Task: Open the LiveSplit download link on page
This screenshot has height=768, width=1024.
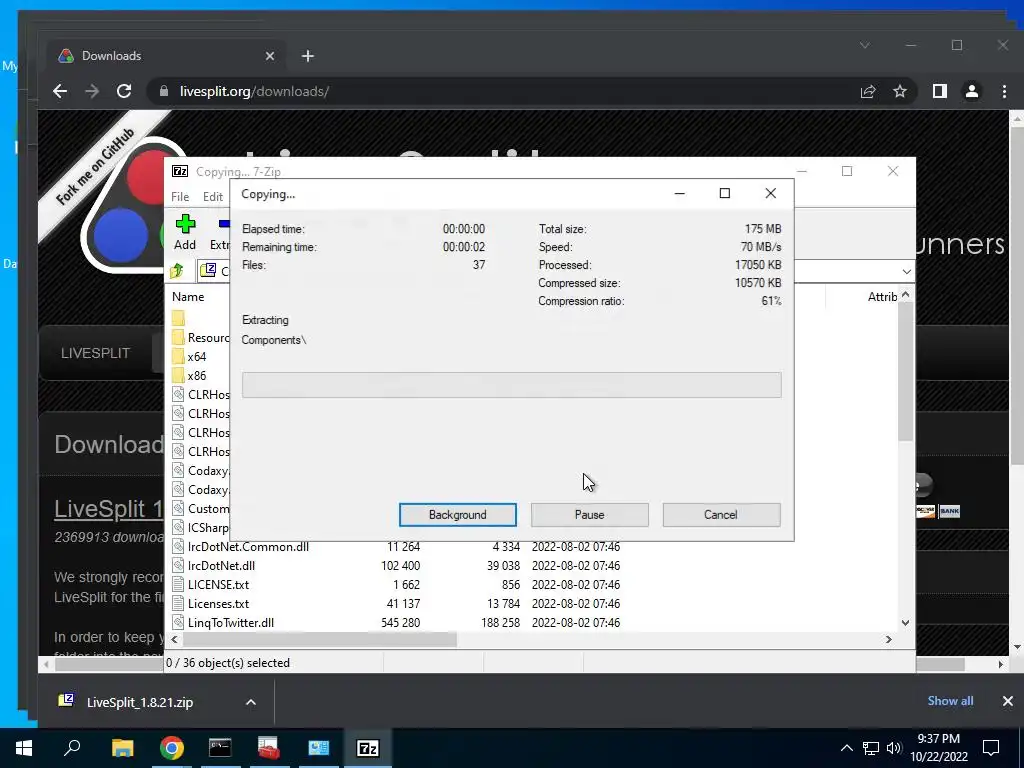Action: [x=108, y=509]
